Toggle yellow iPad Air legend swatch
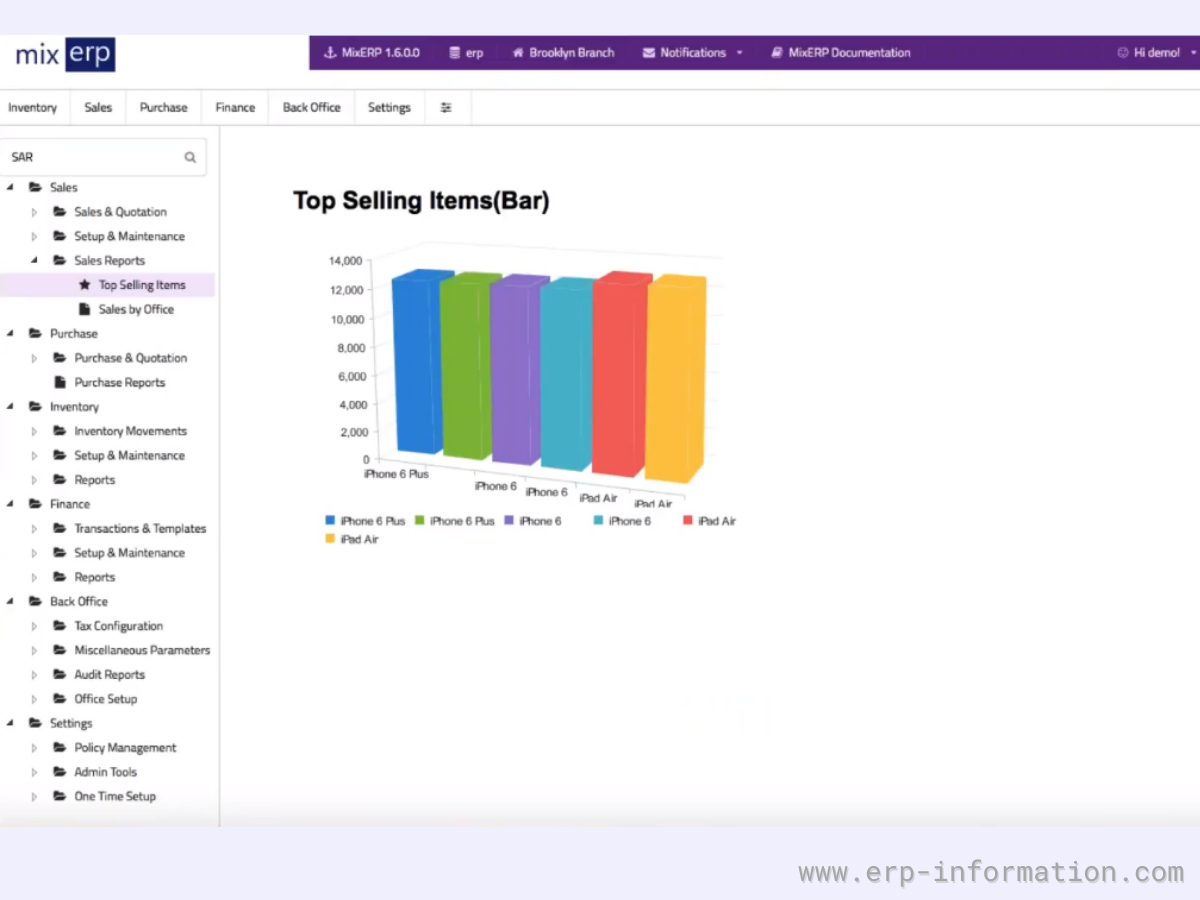Image resolution: width=1200 pixels, height=900 pixels. [x=330, y=539]
